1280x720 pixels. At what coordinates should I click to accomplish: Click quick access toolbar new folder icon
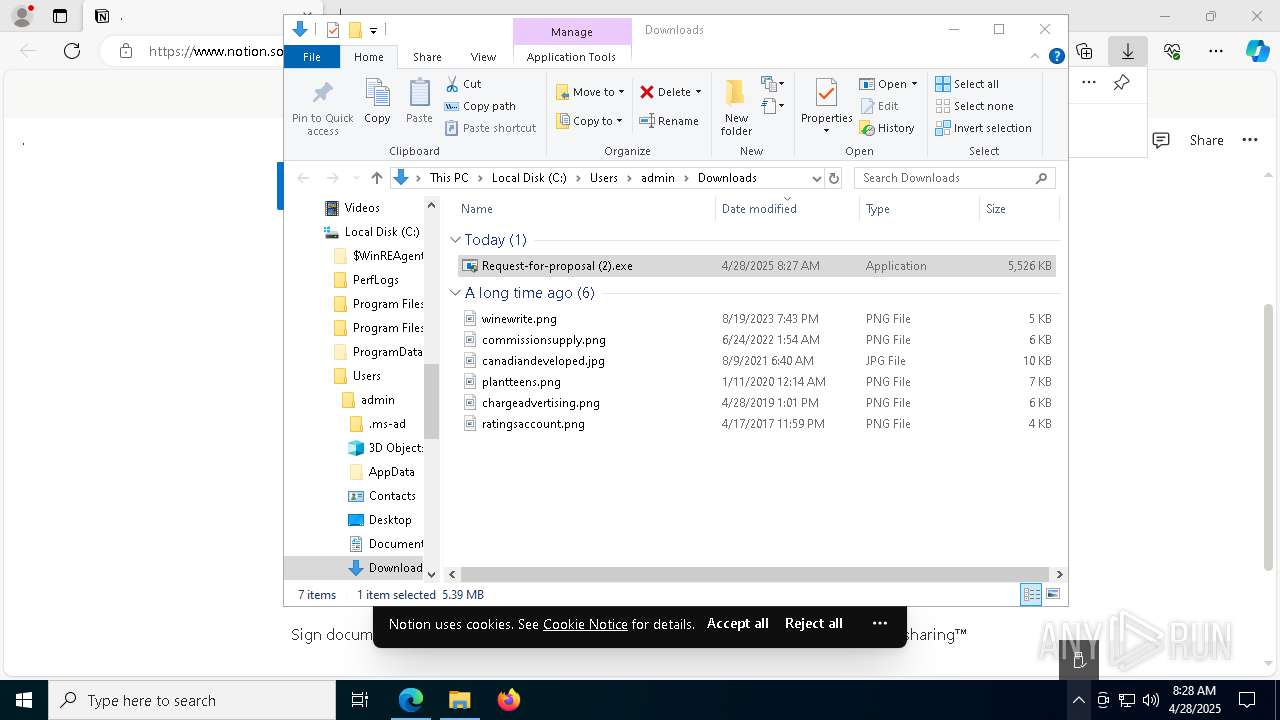[x=354, y=30]
